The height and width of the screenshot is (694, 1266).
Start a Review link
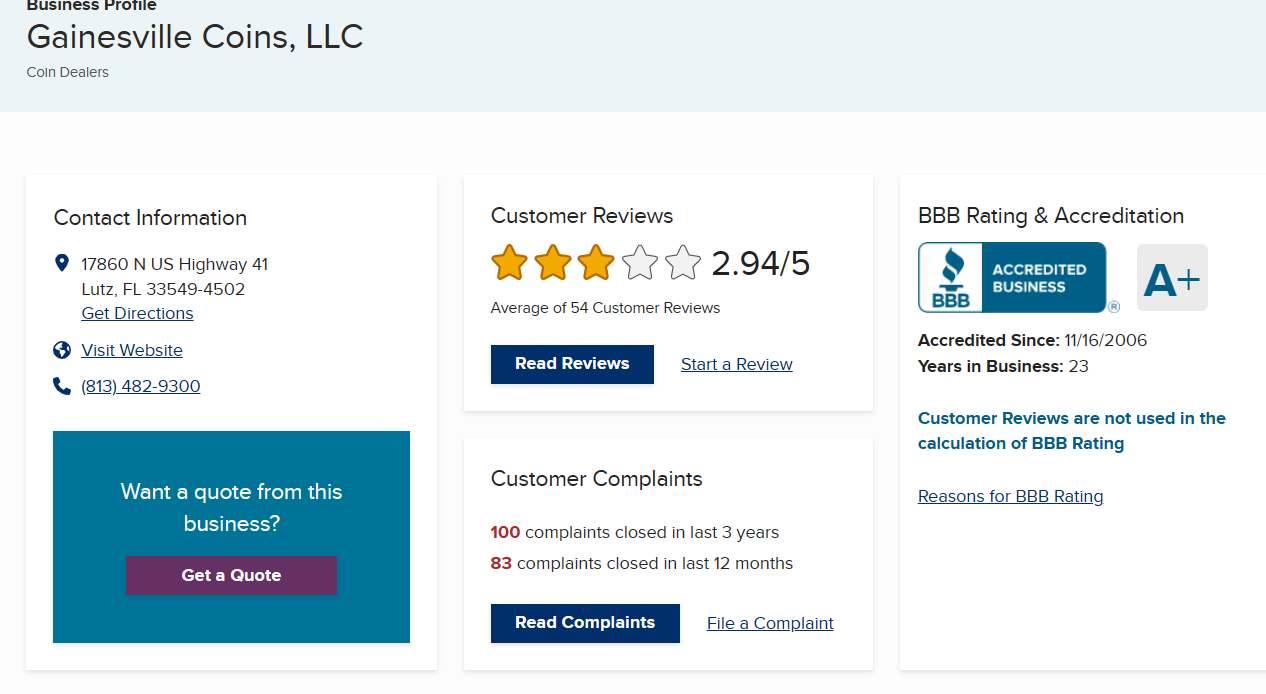(737, 364)
